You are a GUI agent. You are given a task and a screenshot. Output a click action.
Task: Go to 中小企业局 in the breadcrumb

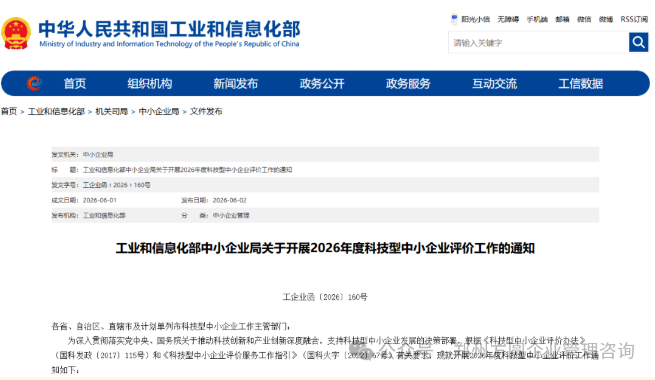[x=159, y=111]
